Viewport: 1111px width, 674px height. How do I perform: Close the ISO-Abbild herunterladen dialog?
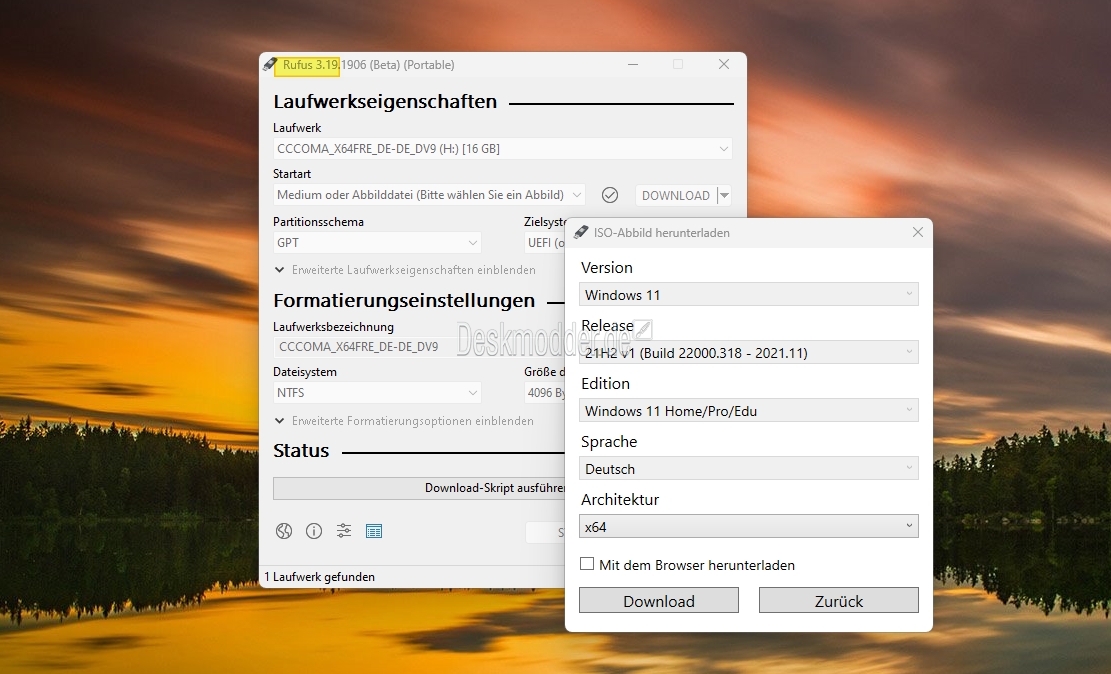tap(918, 232)
